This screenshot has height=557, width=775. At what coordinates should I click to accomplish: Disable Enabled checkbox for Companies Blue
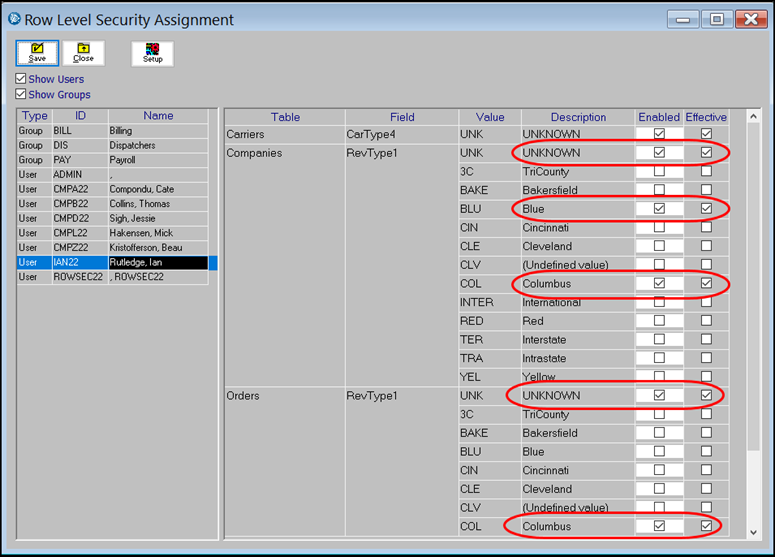[658, 209]
